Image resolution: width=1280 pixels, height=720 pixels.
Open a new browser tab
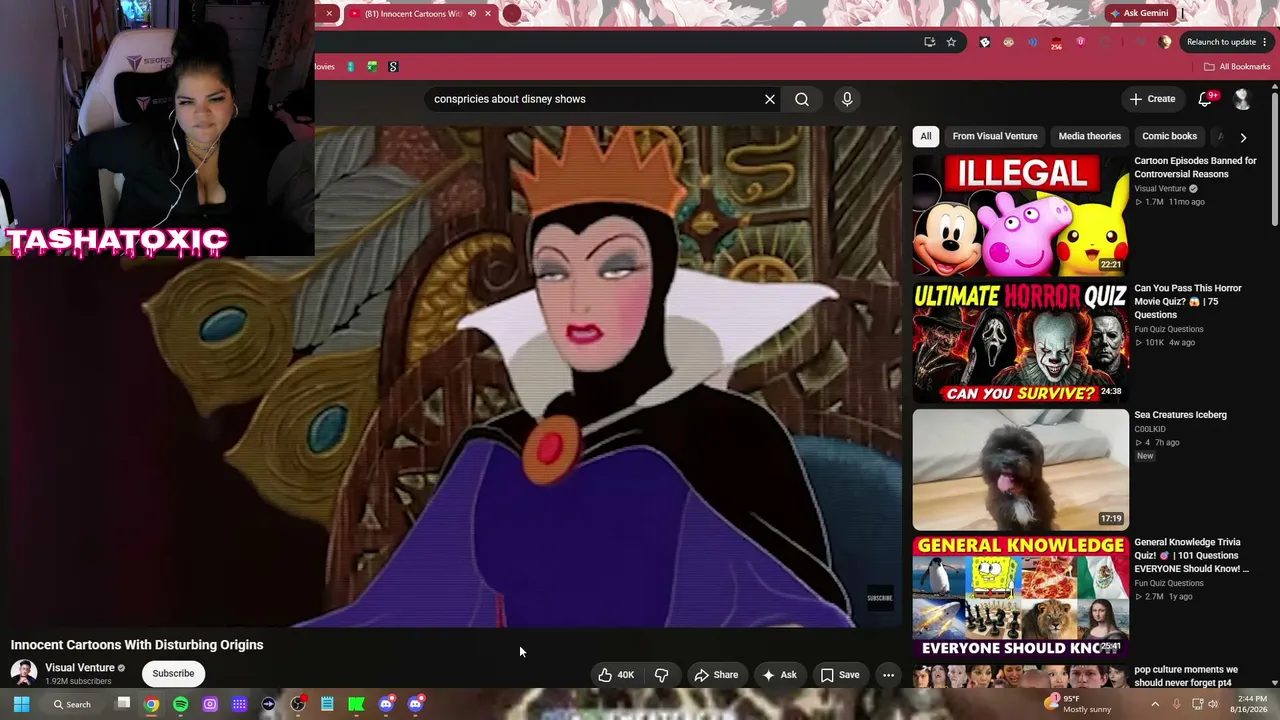click(512, 14)
